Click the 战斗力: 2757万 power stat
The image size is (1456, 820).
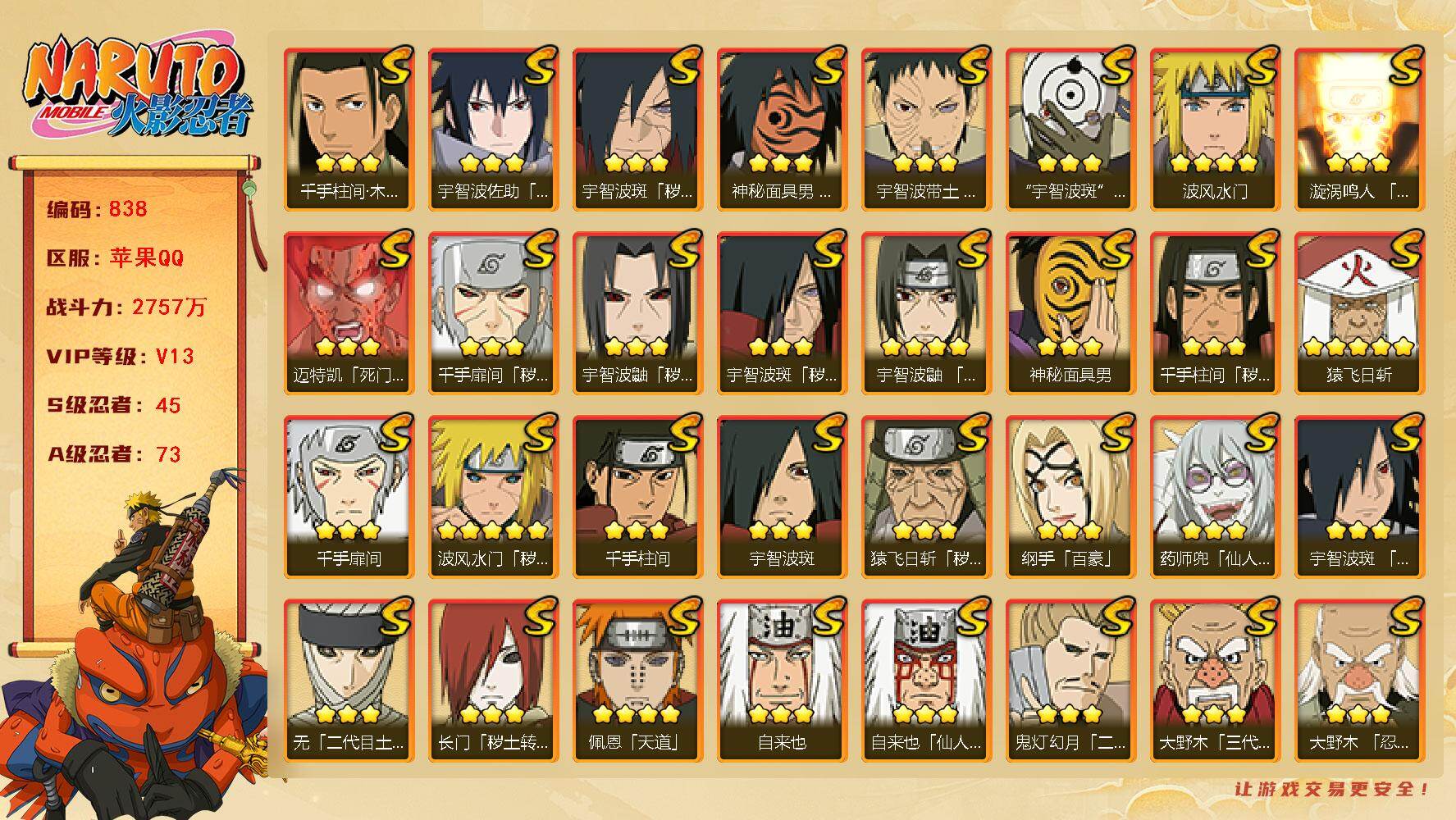click(126, 307)
